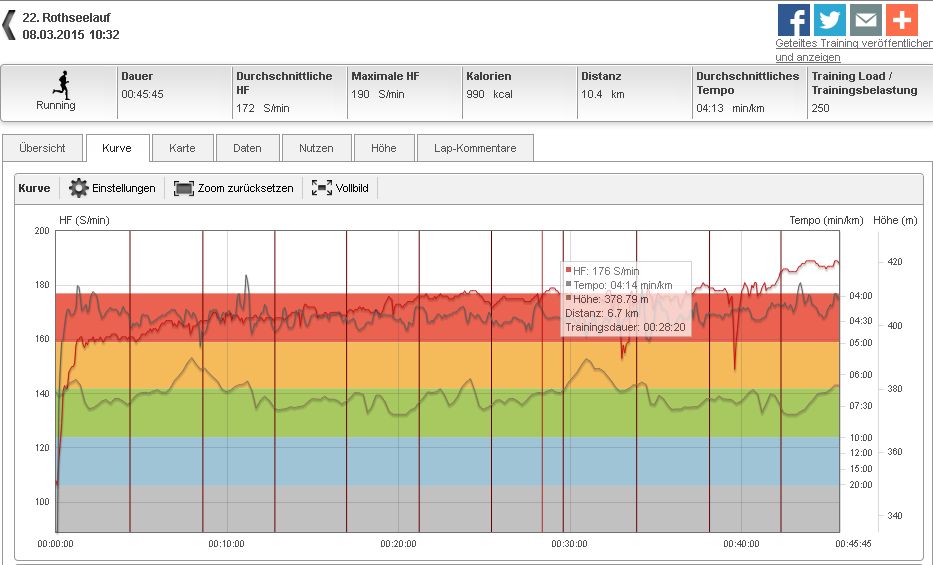Click the Zoom zurücksetzen icon

tap(183, 188)
